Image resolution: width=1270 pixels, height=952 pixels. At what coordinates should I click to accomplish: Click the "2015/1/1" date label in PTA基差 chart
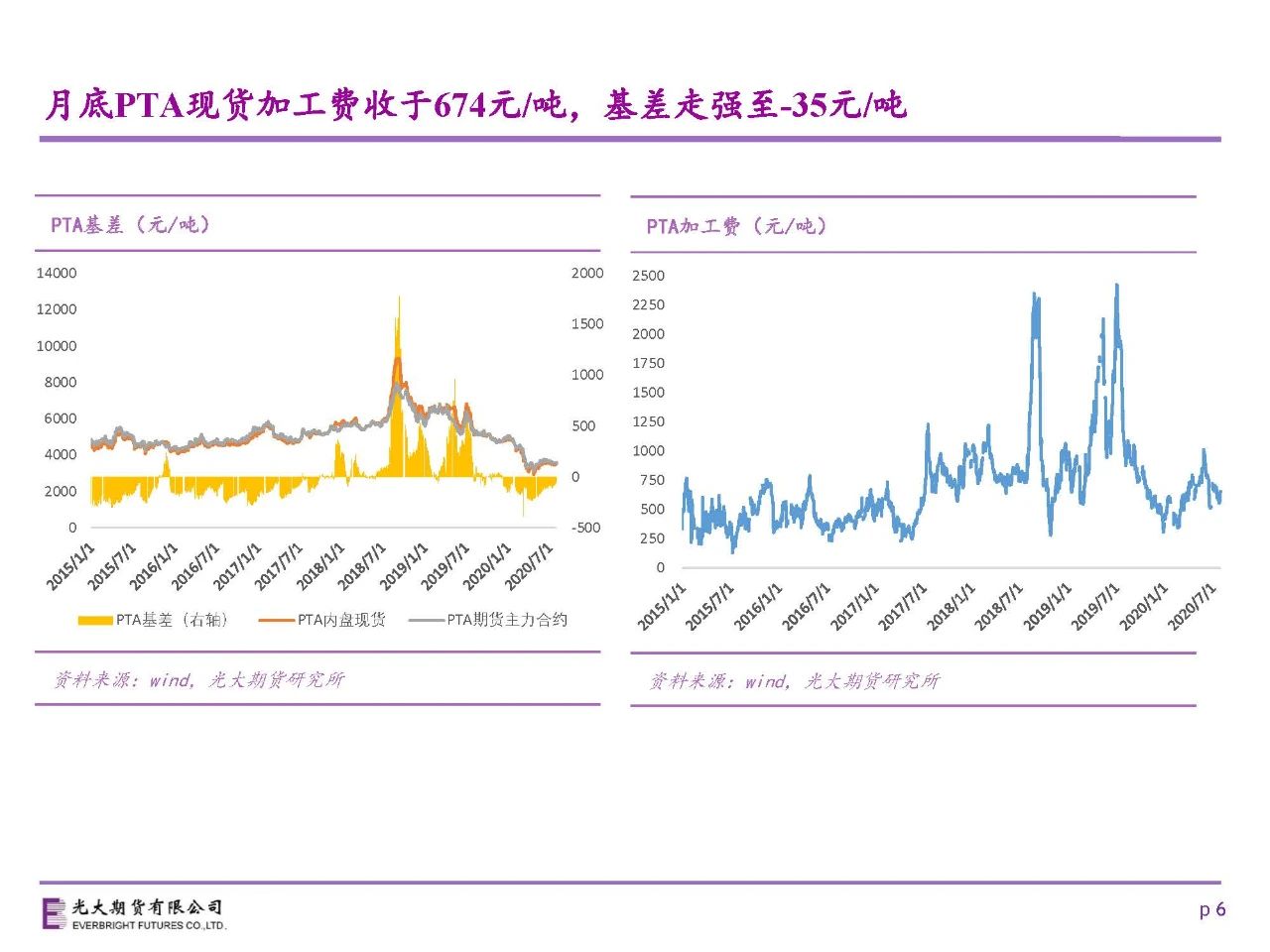tap(71, 567)
